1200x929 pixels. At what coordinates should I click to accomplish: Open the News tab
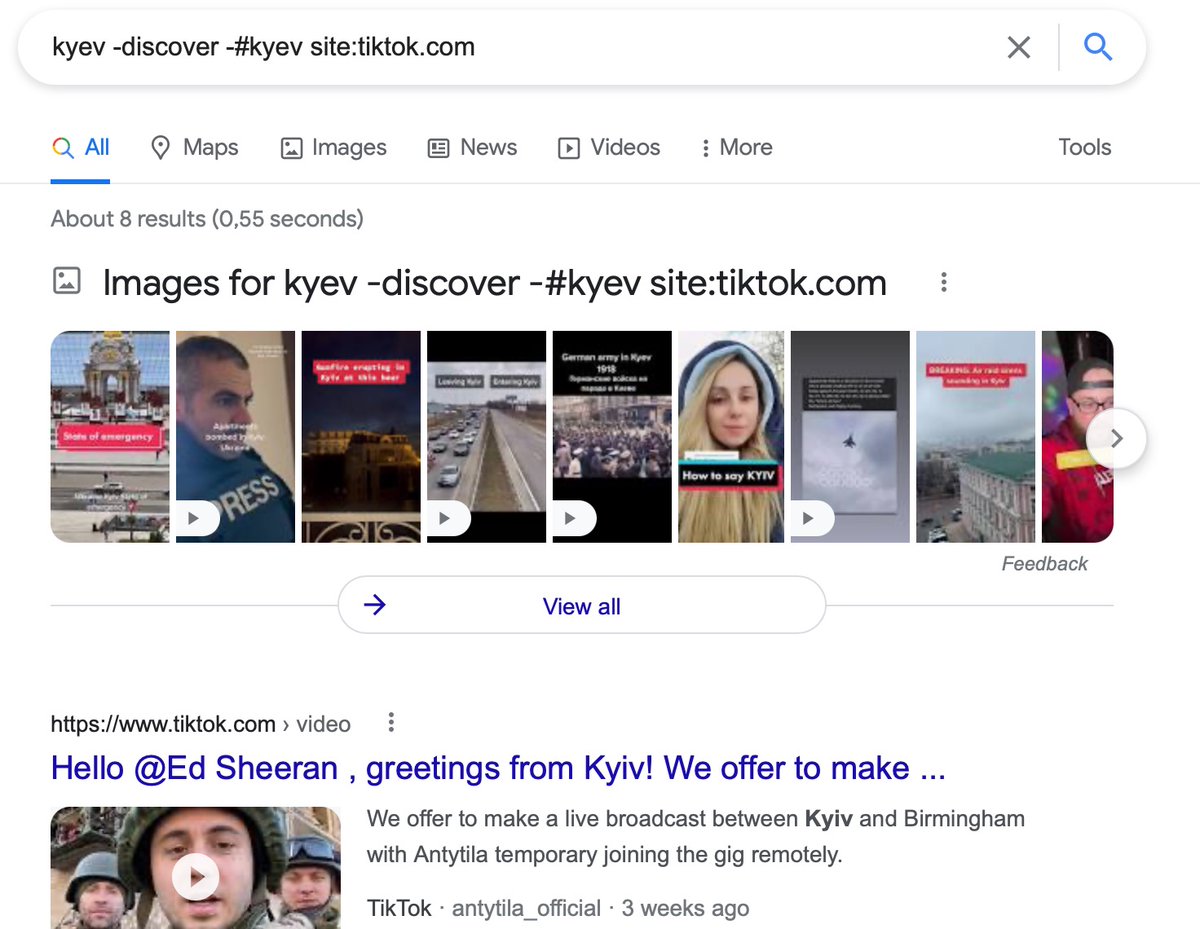(x=472, y=148)
